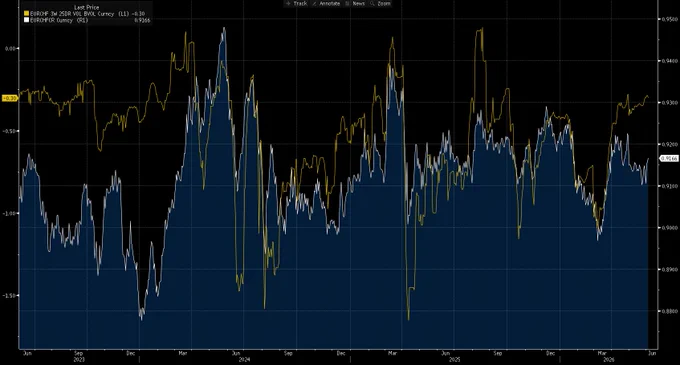Click the 0.9300 right axis label
This screenshot has width=680, height=365.
coord(669,102)
